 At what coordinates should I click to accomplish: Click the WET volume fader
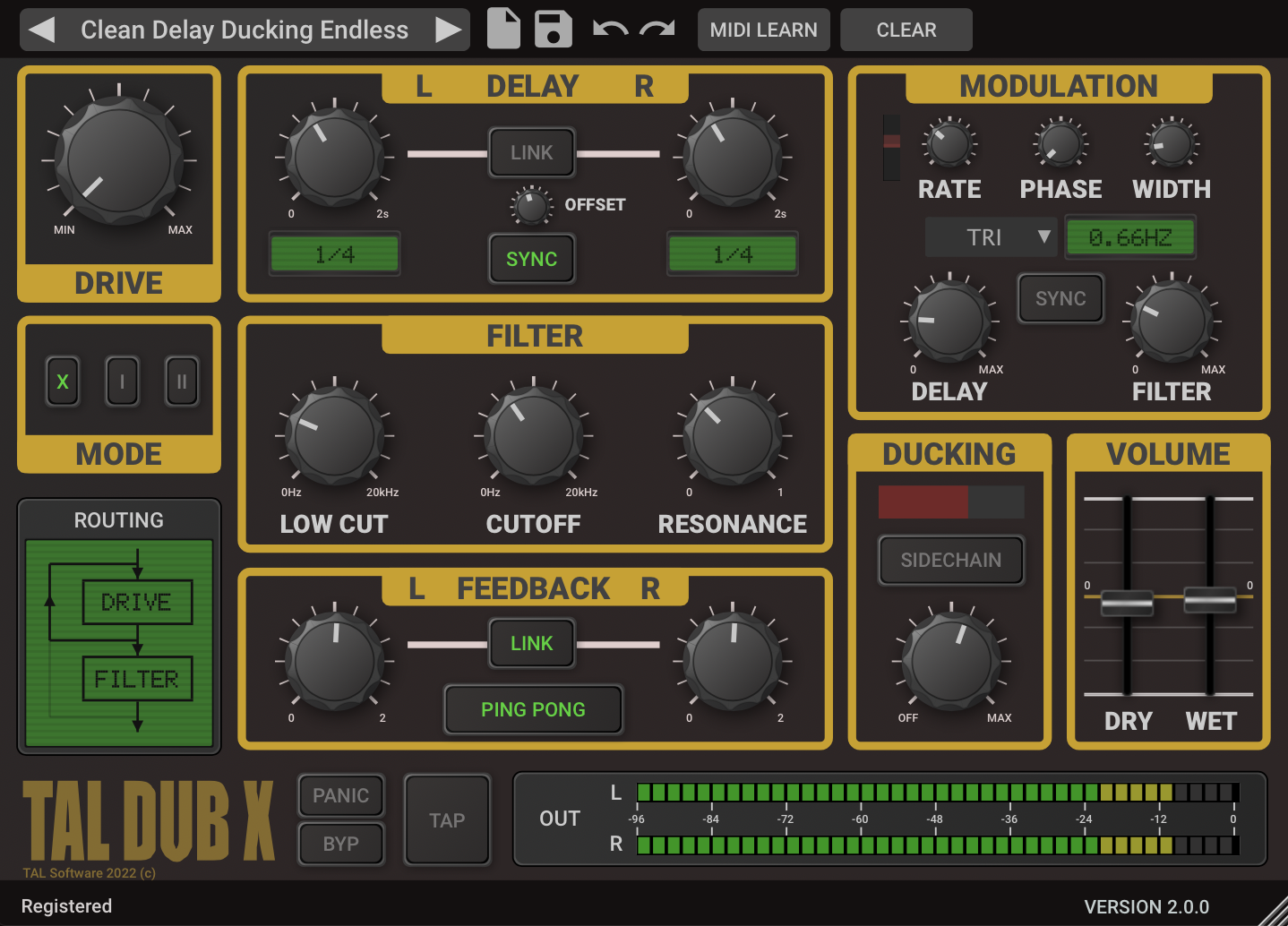click(1210, 600)
